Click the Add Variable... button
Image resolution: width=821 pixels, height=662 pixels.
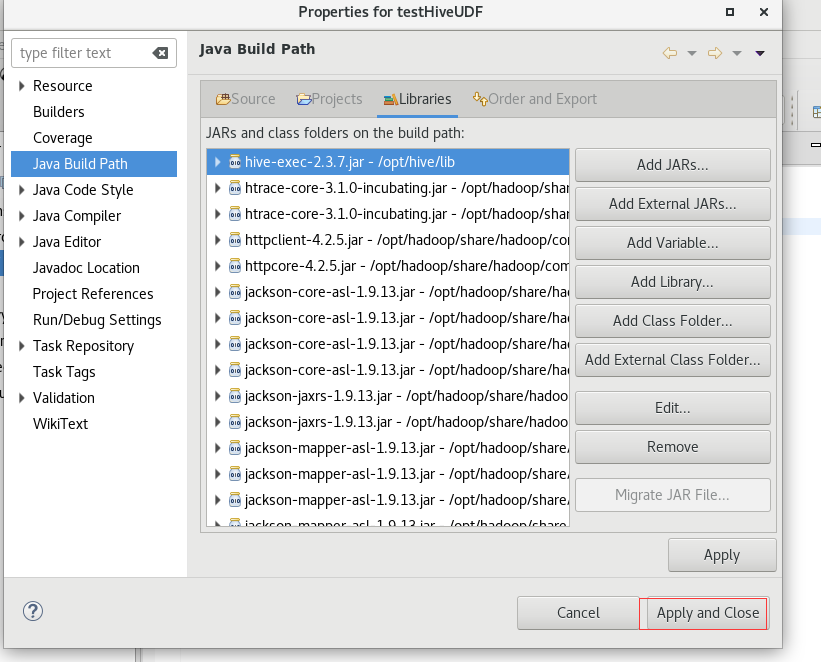[x=672, y=243]
